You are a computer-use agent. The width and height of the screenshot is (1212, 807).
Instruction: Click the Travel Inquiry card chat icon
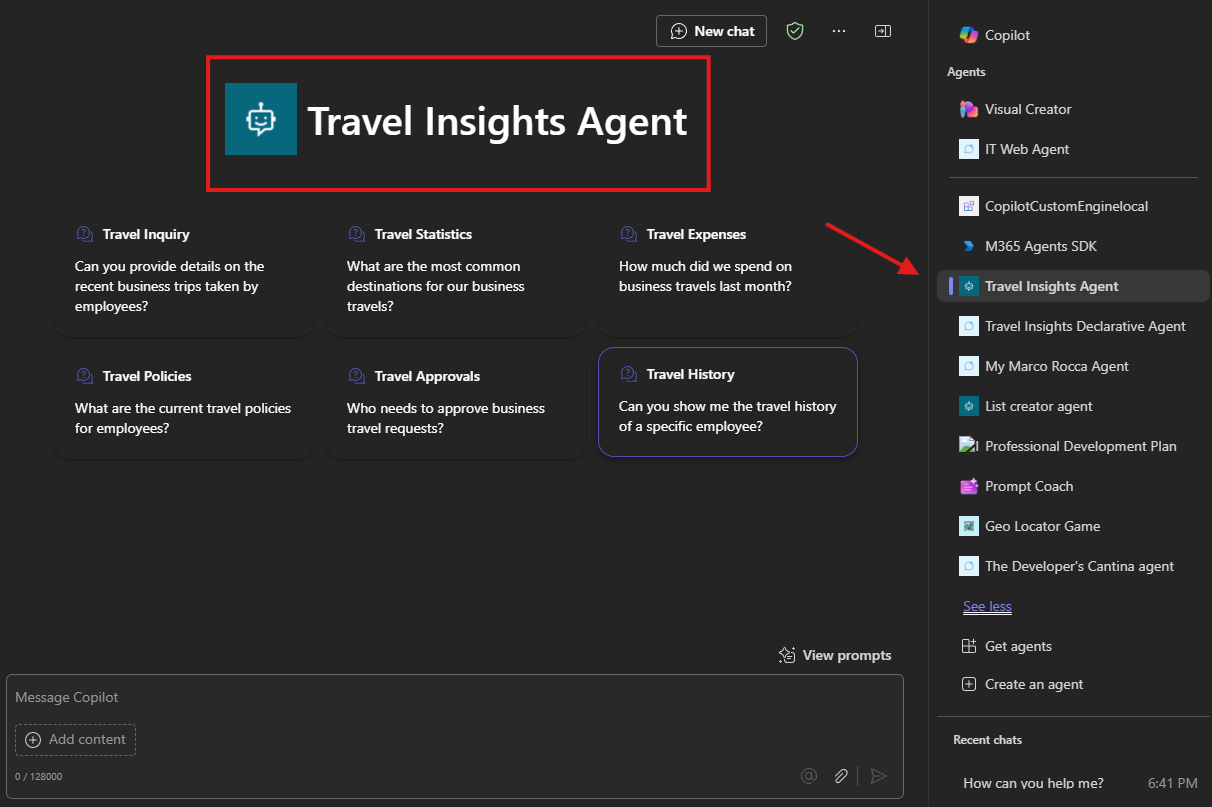point(85,234)
